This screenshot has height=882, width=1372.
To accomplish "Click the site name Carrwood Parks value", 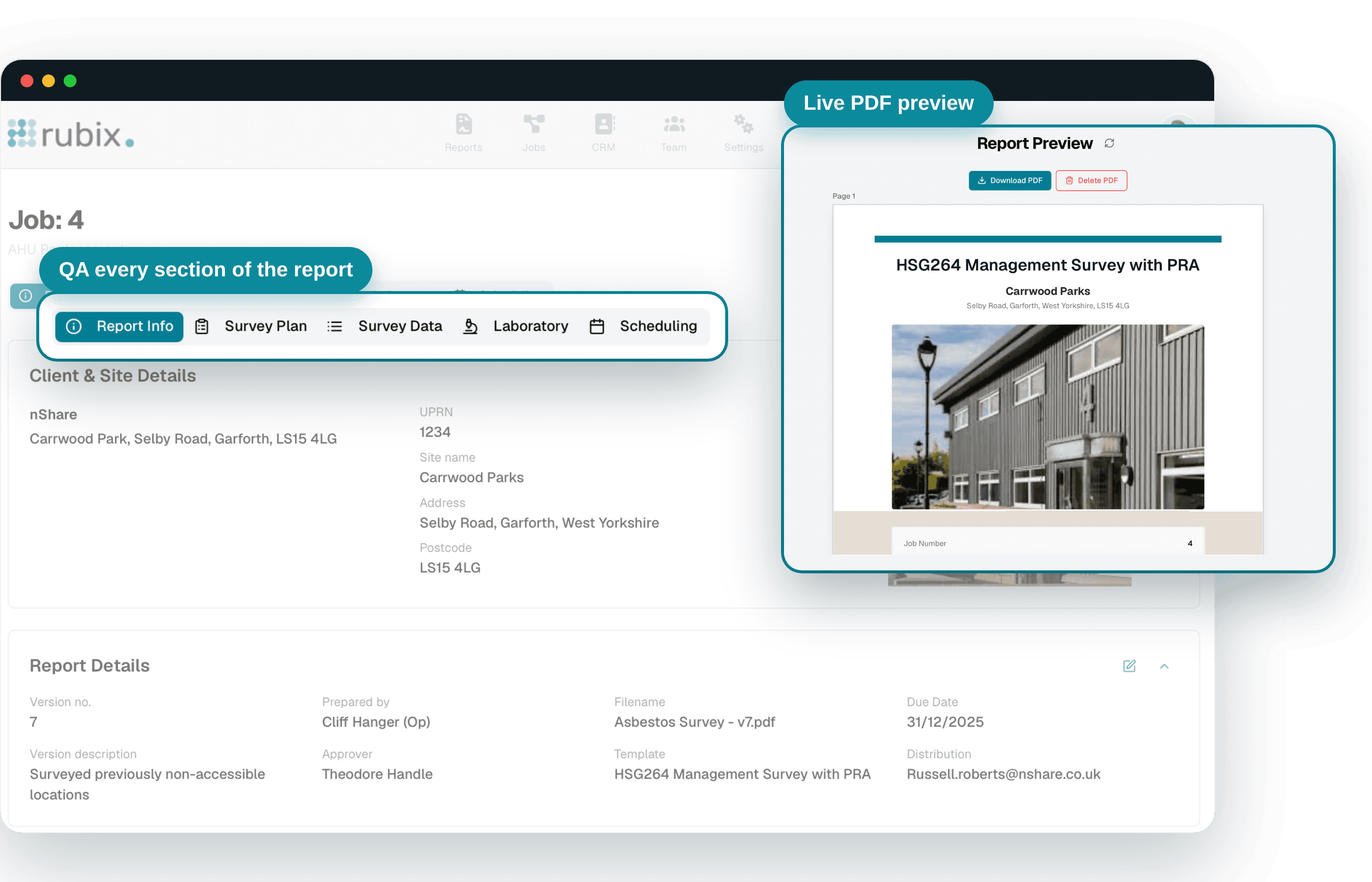I will click(471, 478).
